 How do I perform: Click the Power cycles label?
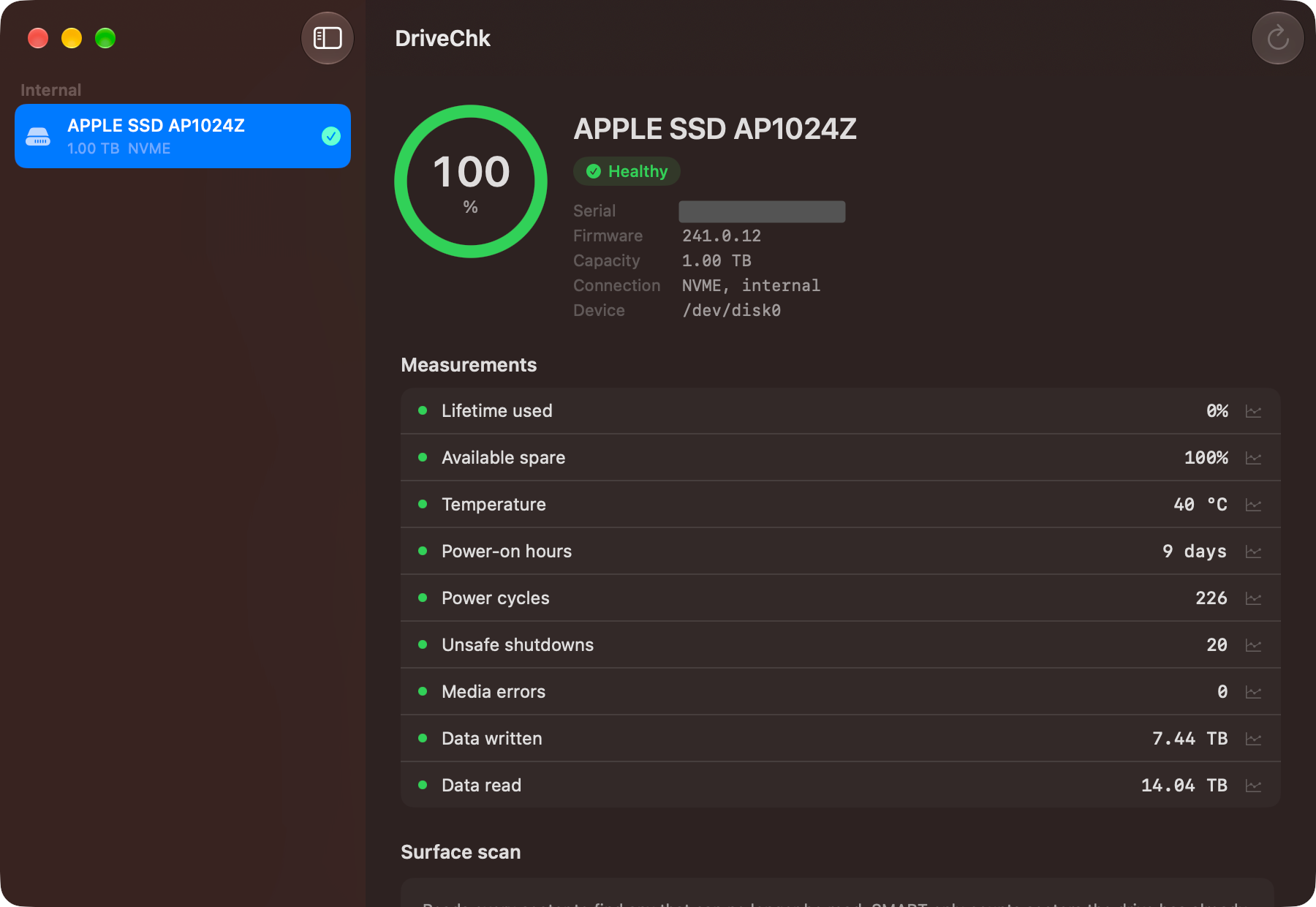[x=496, y=598]
